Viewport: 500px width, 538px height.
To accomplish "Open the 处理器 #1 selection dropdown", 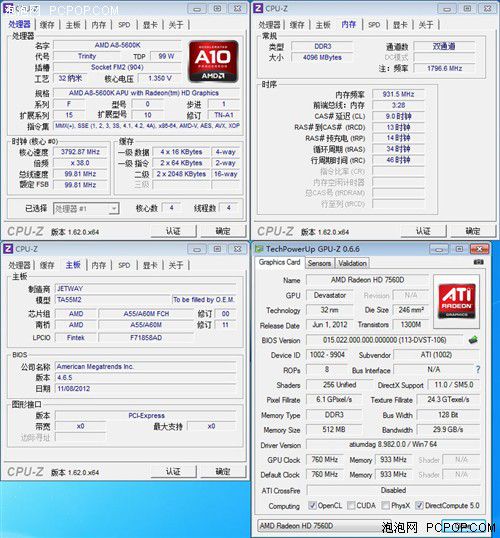I will (x=86, y=209).
